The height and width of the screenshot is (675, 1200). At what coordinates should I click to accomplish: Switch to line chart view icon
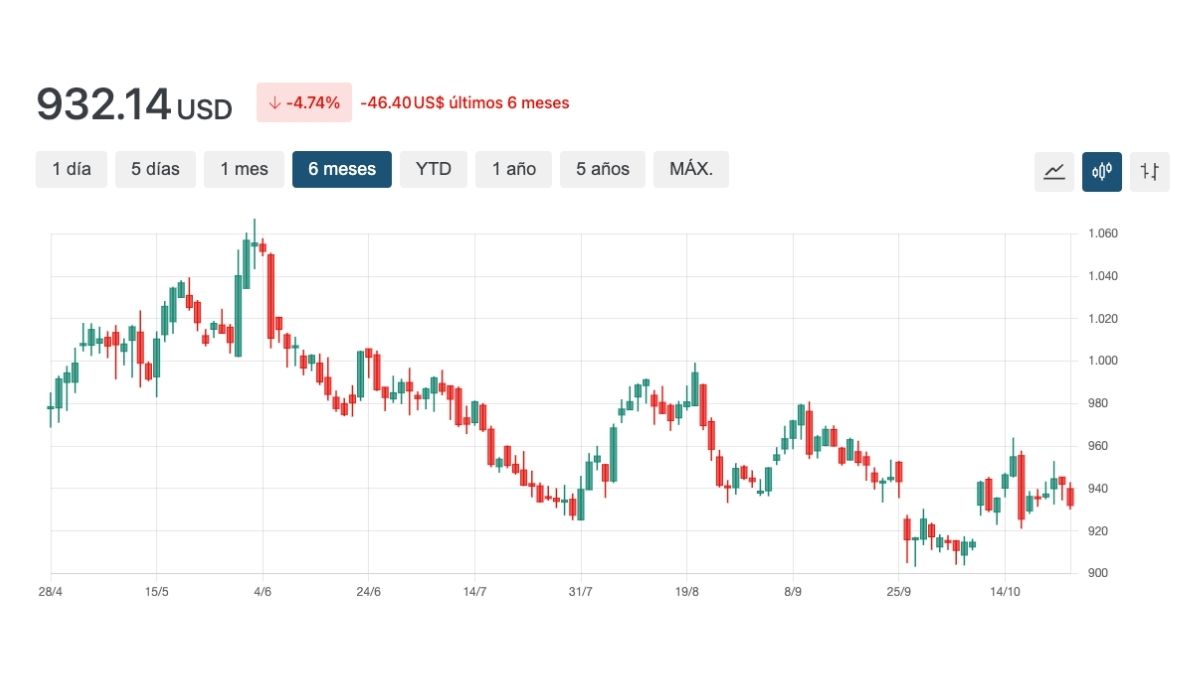pyautogui.click(x=1054, y=171)
